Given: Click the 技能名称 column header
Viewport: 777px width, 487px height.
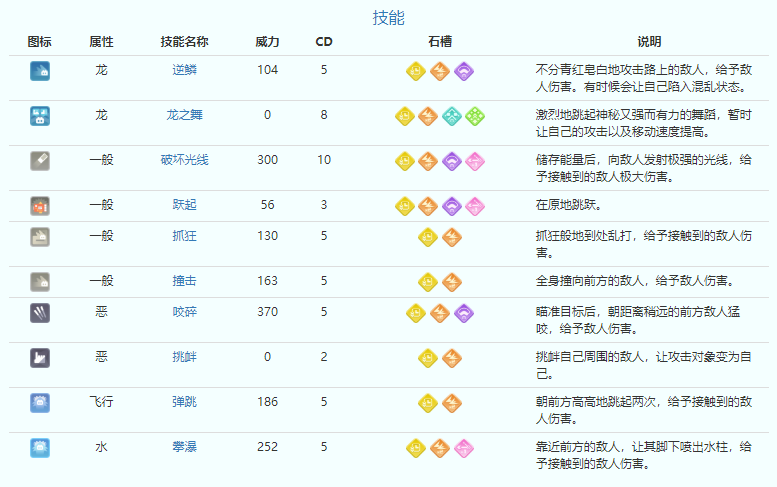Looking at the screenshot, I should 184,42.
